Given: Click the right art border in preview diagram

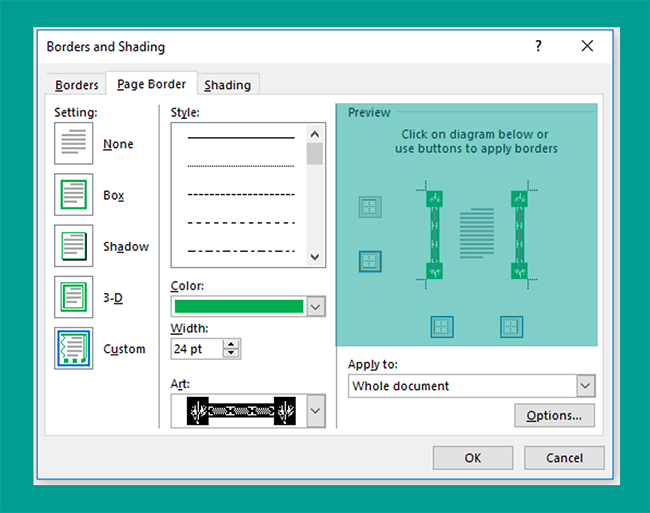Looking at the screenshot, I should point(519,235).
